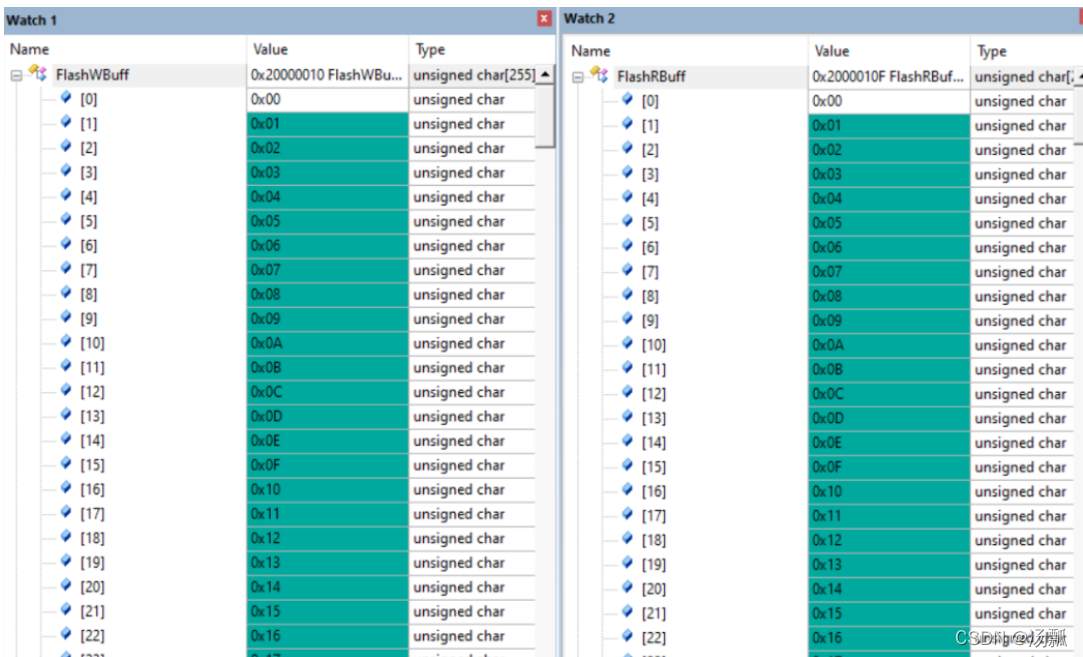Click the scroll-up arrow in Watch 1
The width and height of the screenshot is (1083, 657).
545,74
